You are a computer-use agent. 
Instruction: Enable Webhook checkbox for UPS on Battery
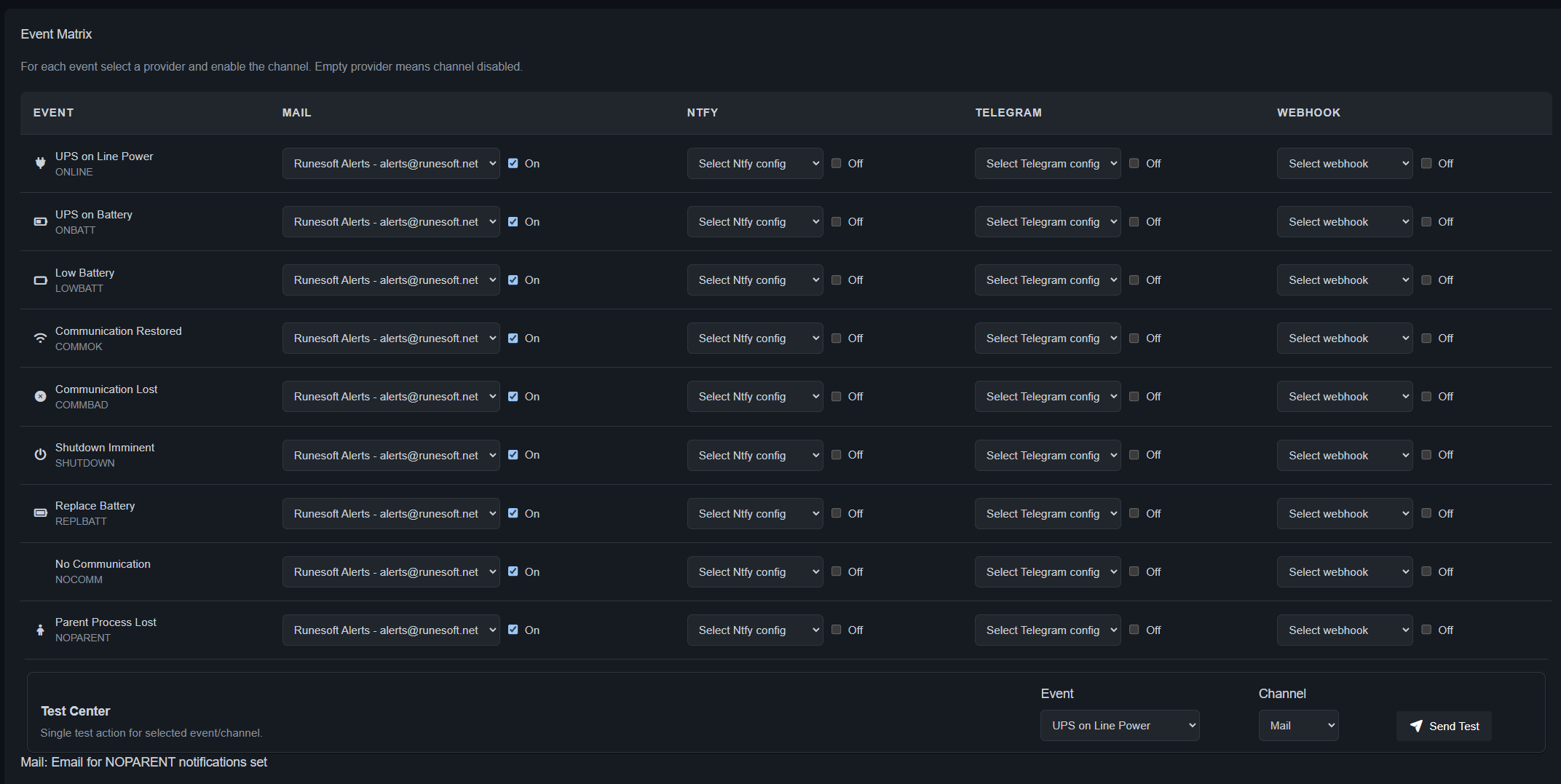click(x=1426, y=221)
